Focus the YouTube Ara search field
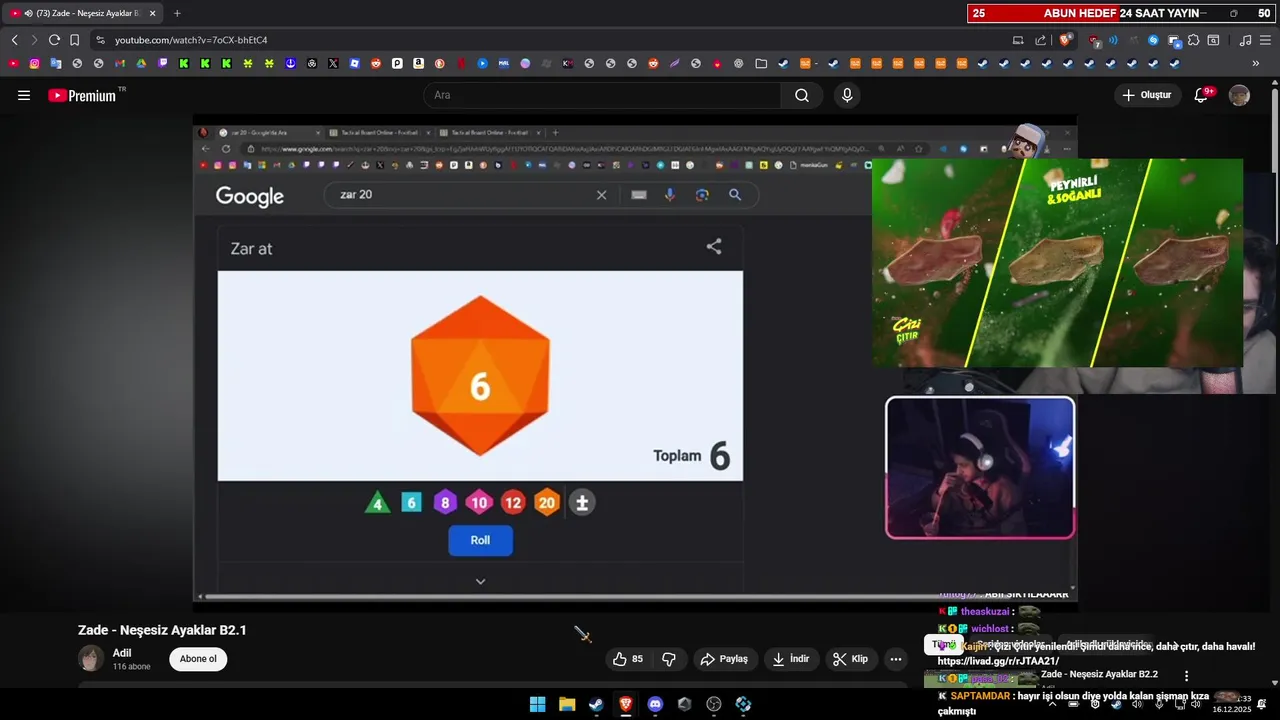The image size is (1280, 720). (x=601, y=95)
